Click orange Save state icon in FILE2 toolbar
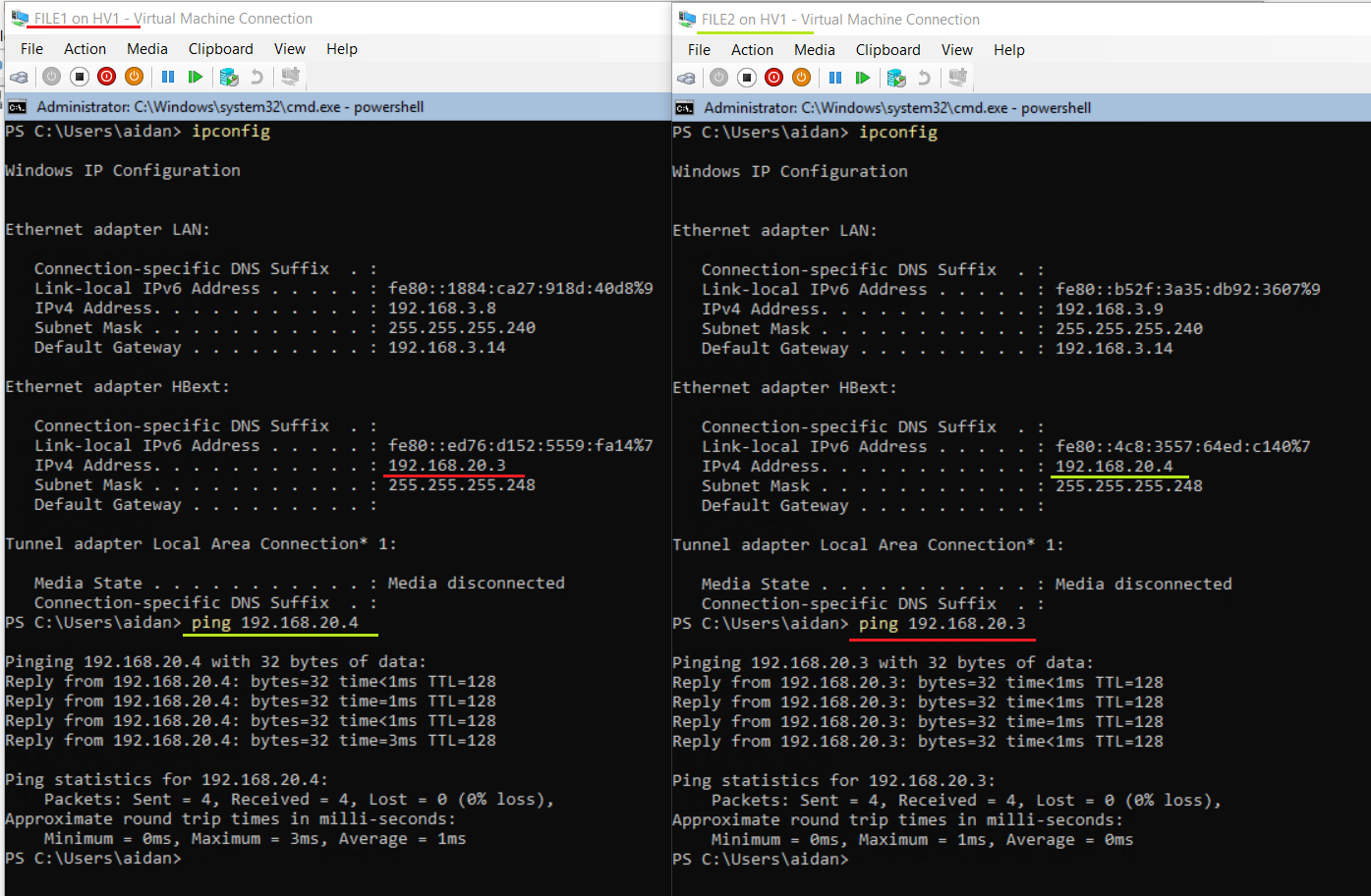1371x896 pixels. pos(802,78)
